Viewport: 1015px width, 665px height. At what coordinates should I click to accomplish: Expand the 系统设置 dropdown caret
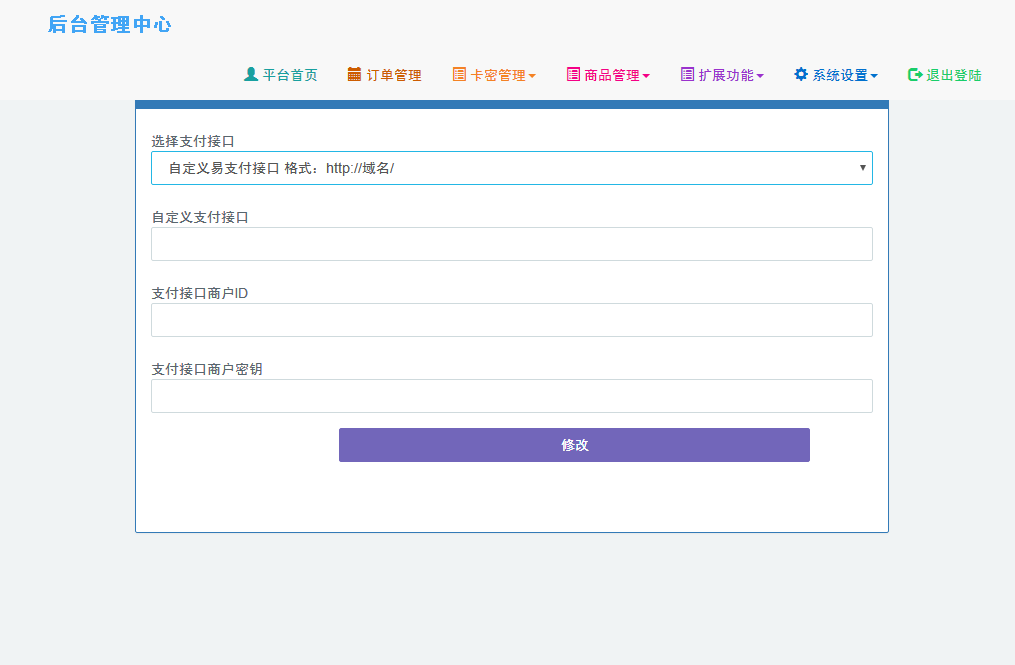tap(874, 76)
